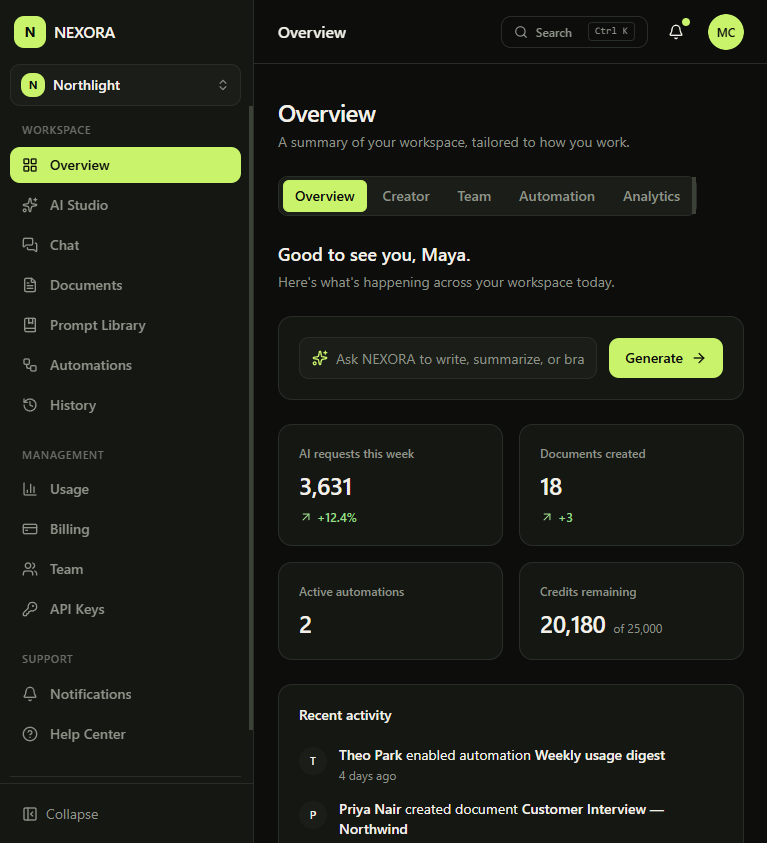Open the API Keys label
The image size is (767, 843).
tap(77, 609)
